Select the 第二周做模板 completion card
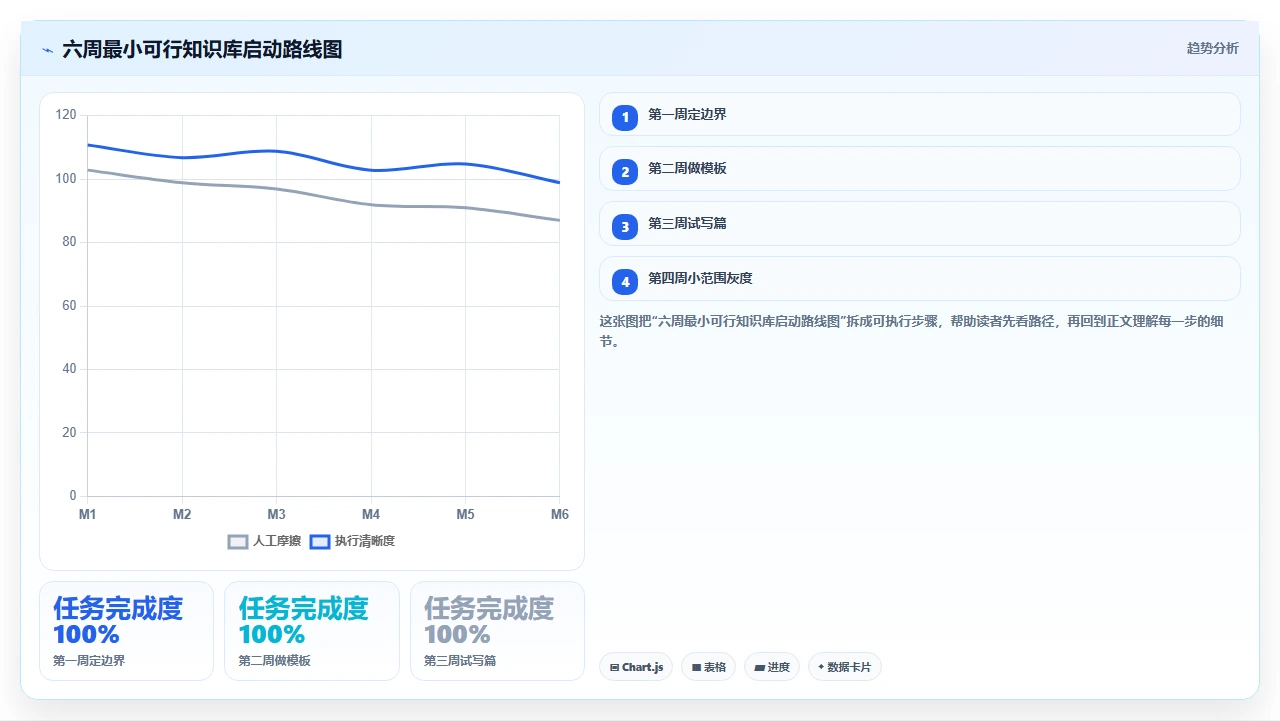The height and width of the screenshot is (721, 1280). [312, 631]
